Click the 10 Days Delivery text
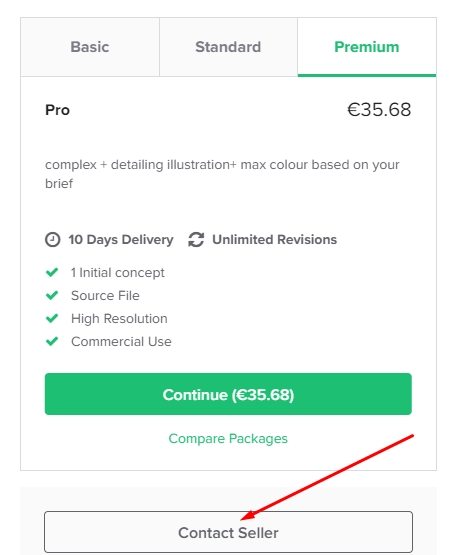 121,240
